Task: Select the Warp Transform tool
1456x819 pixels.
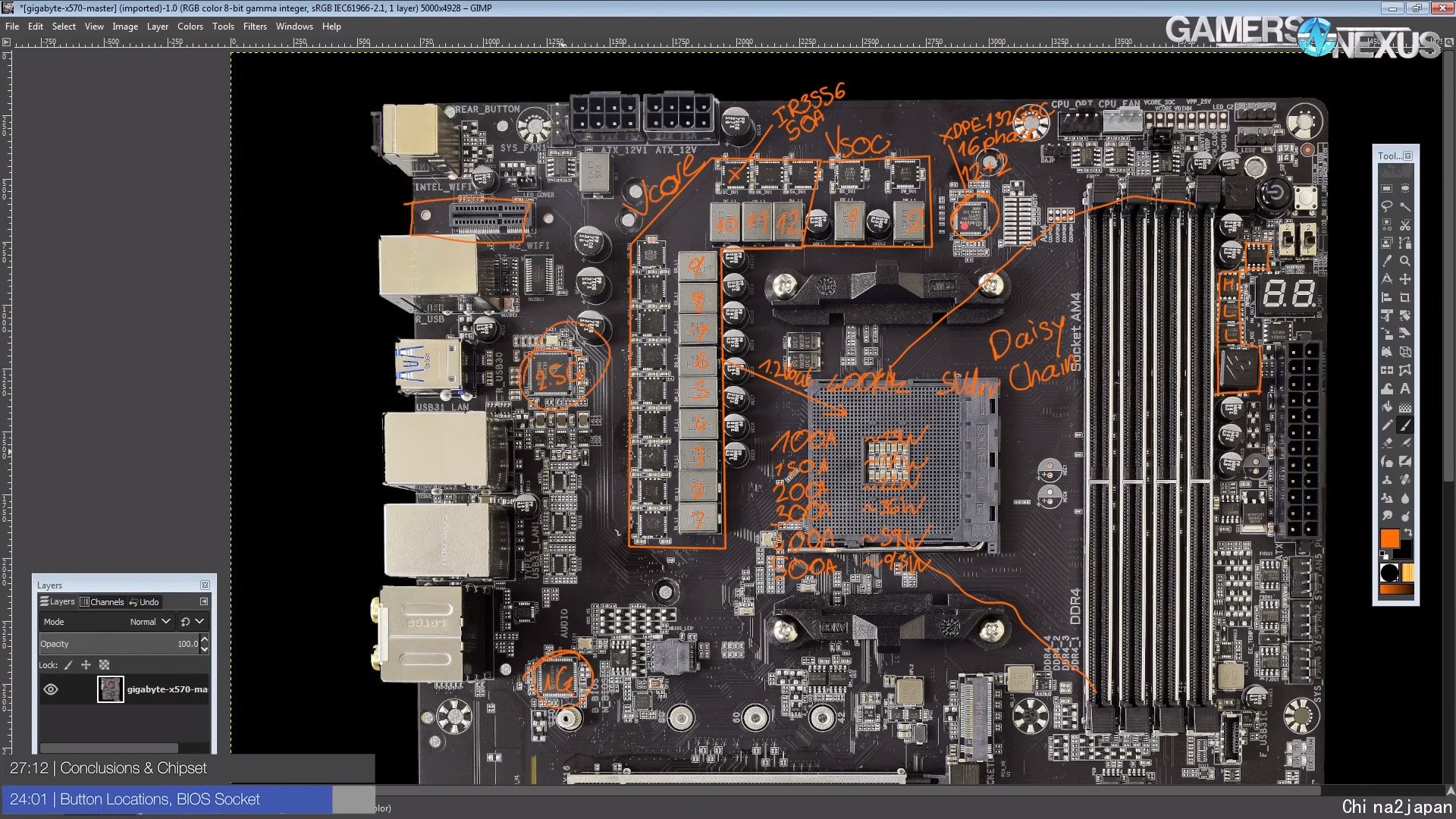Action: coord(1387,389)
